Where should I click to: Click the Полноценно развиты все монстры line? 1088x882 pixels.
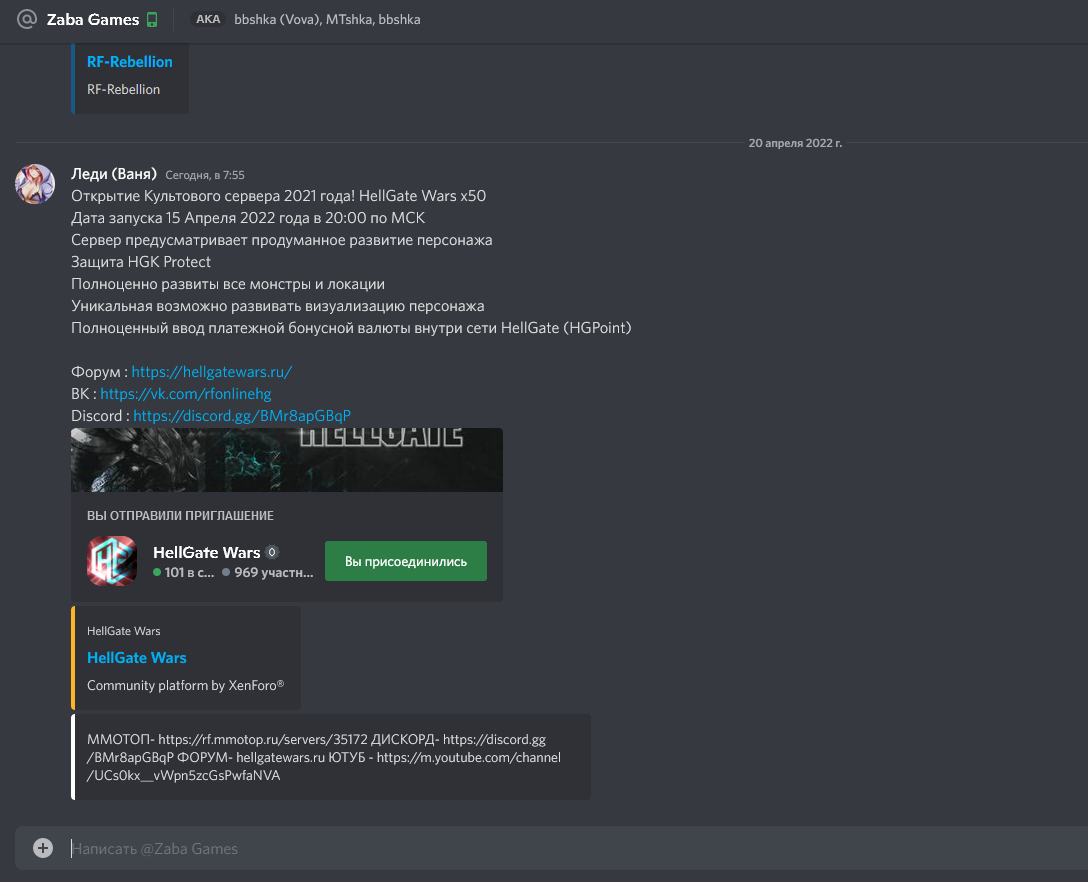pos(228,284)
